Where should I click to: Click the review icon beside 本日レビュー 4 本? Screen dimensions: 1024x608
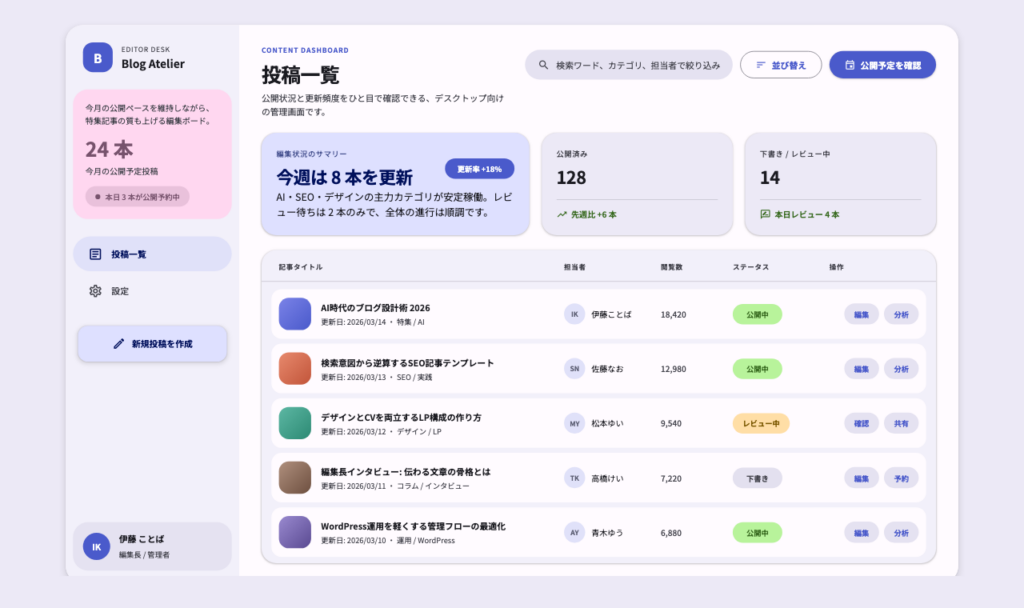click(x=765, y=214)
